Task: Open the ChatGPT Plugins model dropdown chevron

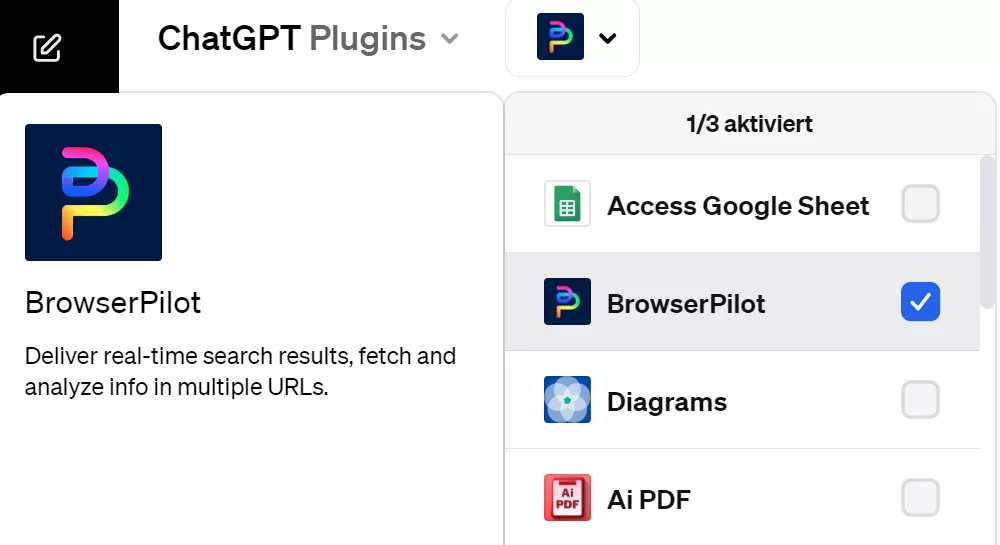Action: (x=450, y=40)
